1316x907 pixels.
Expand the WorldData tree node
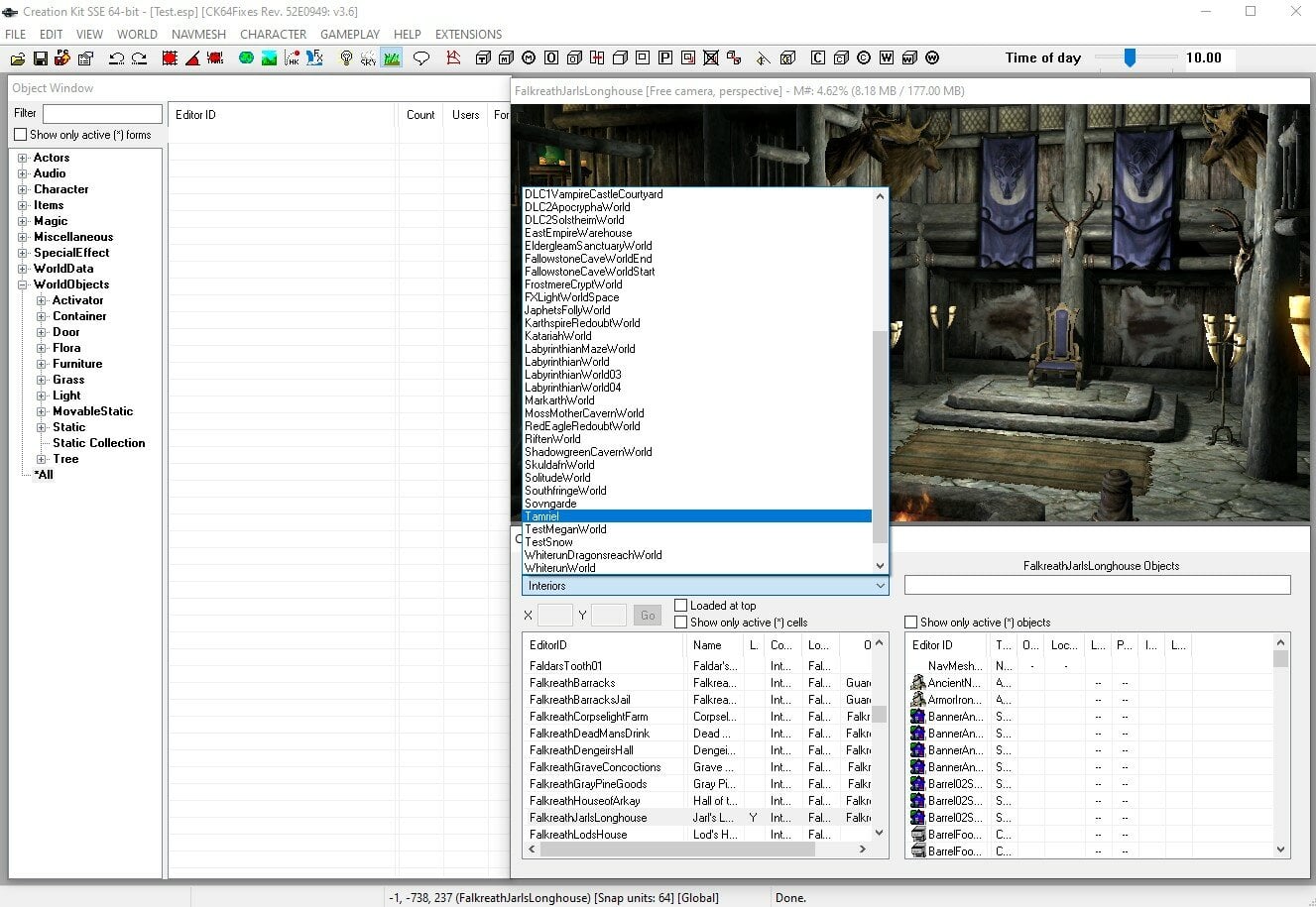coord(22,269)
